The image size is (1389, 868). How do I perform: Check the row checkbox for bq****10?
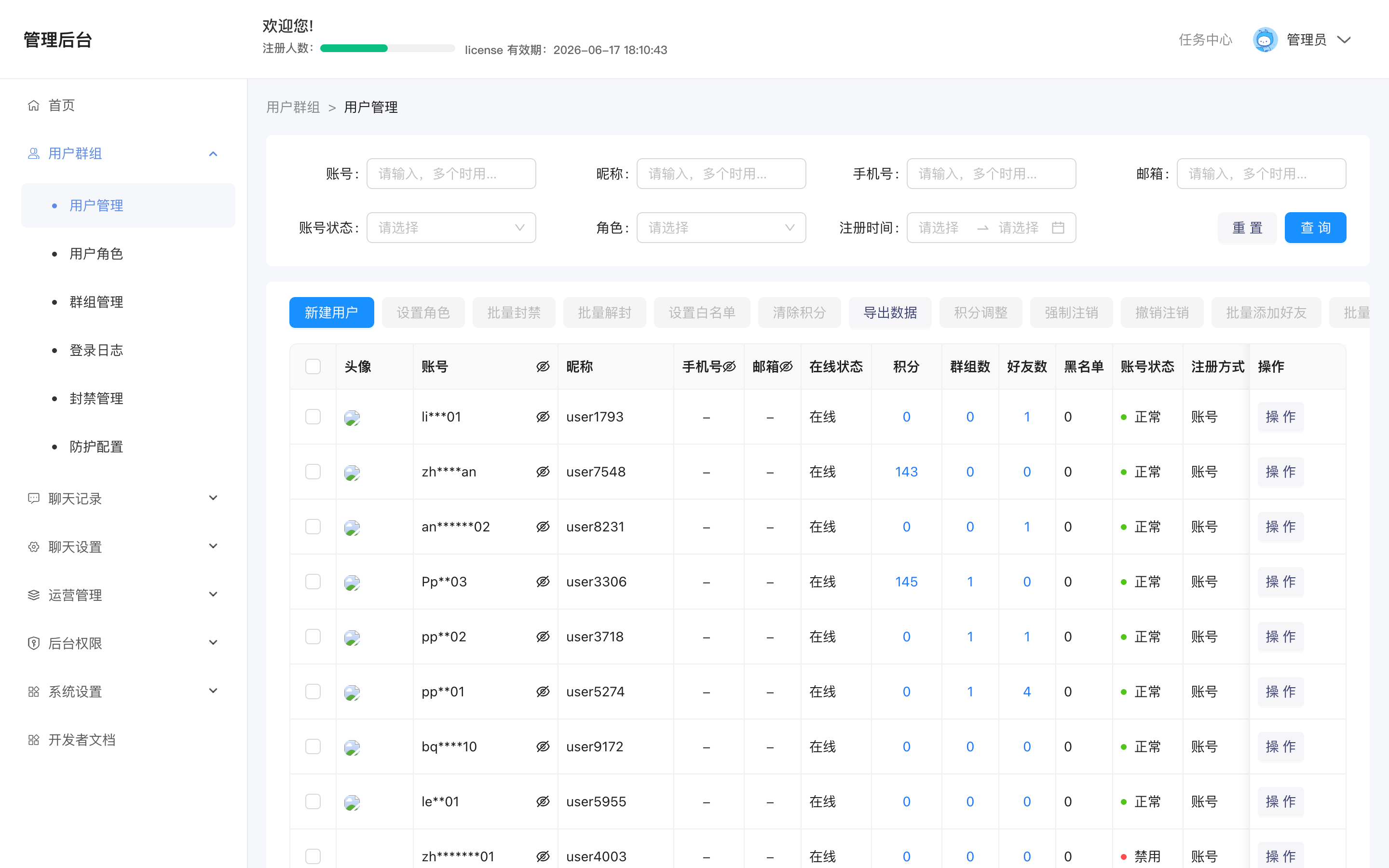pyautogui.click(x=313, y=747)
